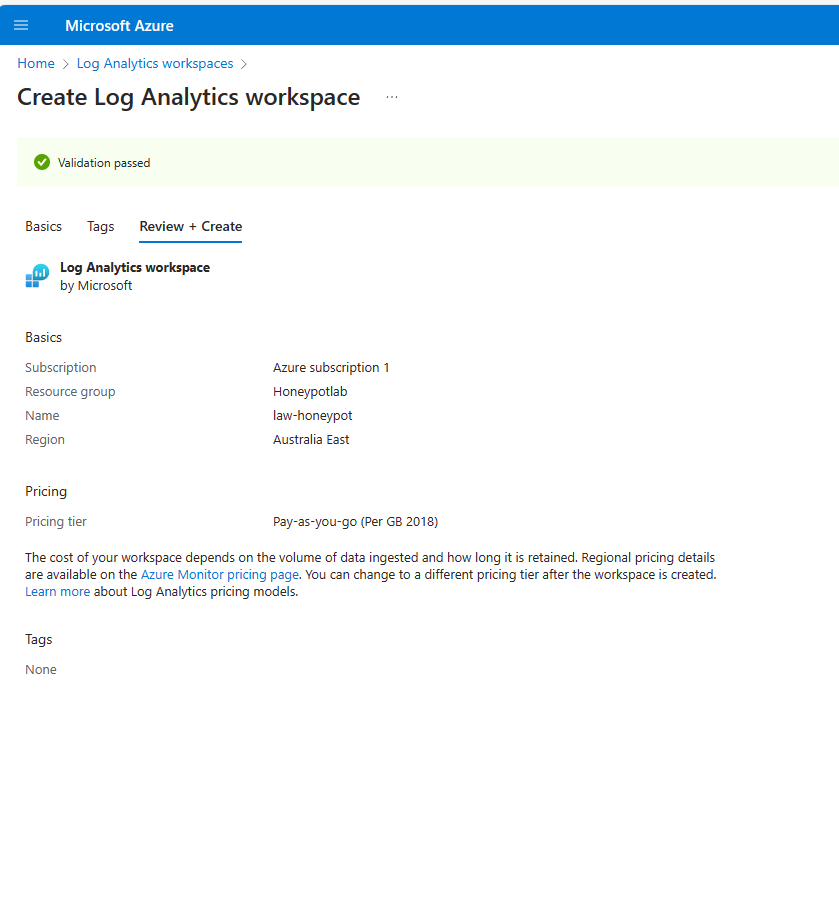Click the bold Log Analytics workspace product title

135,268
